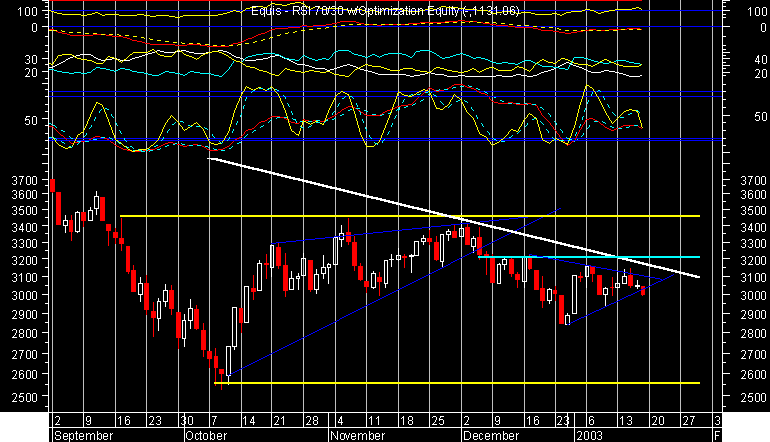Viewport: 770px width, 442px height.
Task: Click the '3700' price label on the left axis
Action: (x=25, y=181)
